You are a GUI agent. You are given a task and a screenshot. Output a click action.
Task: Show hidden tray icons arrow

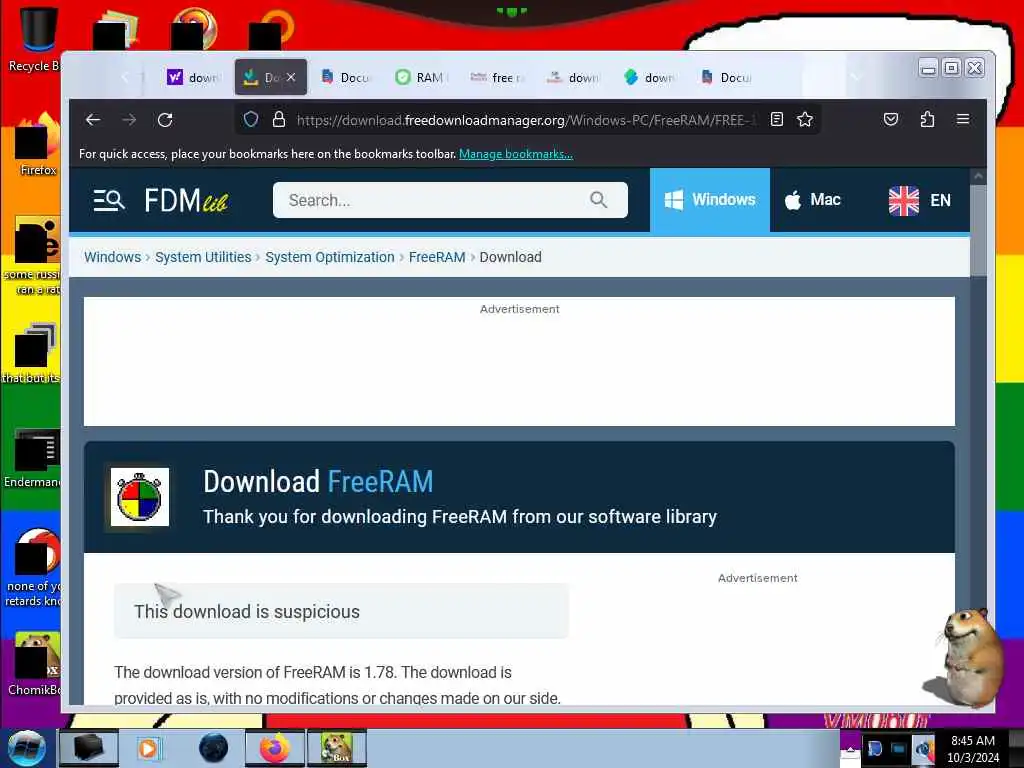click(x=850, y=749)
